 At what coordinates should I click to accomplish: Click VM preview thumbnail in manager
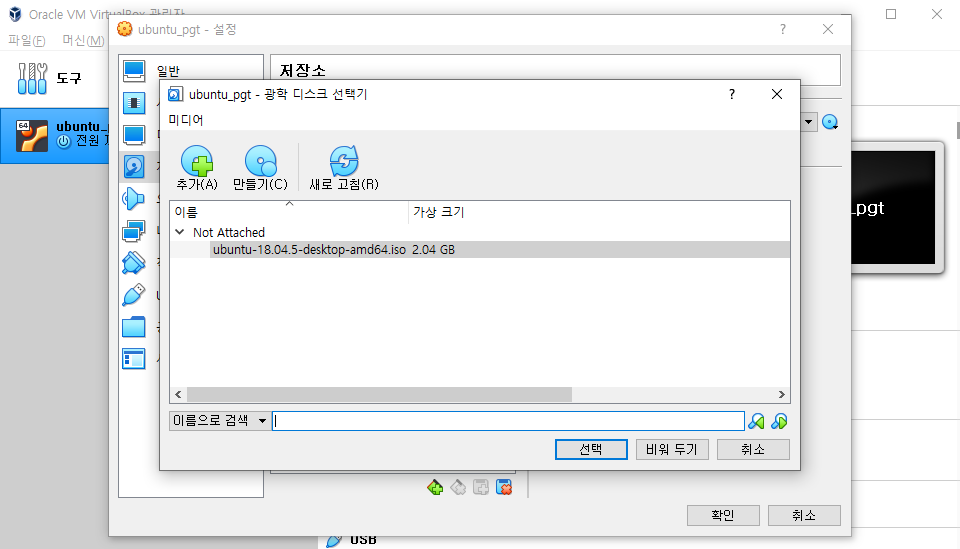(893, 207)
